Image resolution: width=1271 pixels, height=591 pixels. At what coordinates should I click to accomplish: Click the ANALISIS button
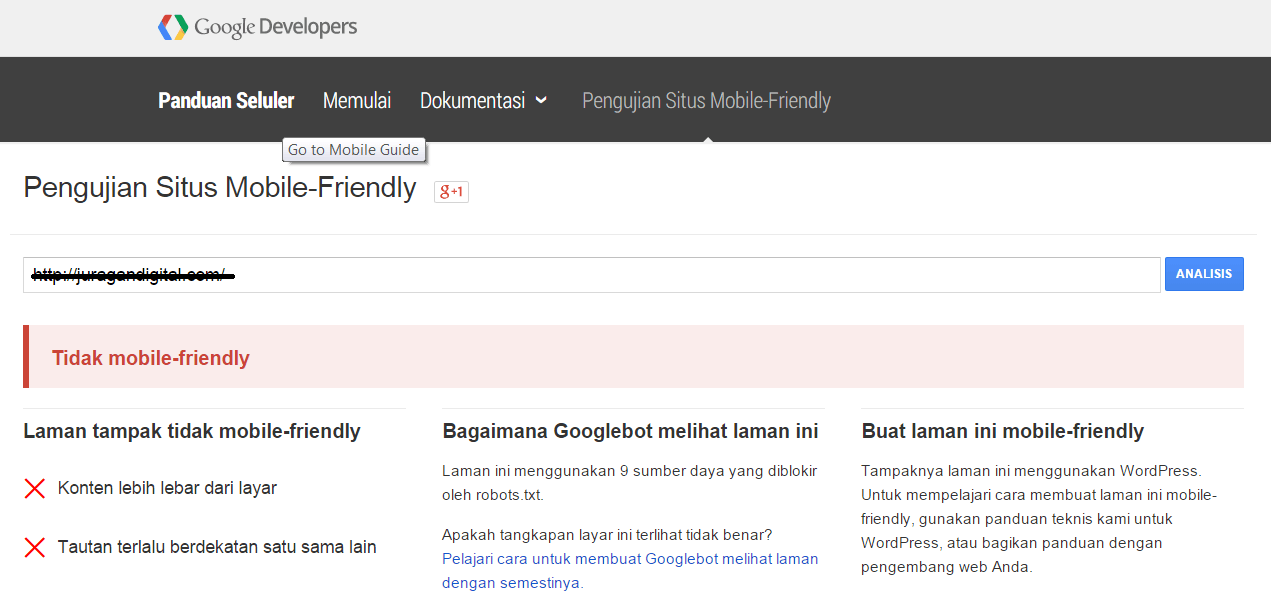pos(1204,274)
